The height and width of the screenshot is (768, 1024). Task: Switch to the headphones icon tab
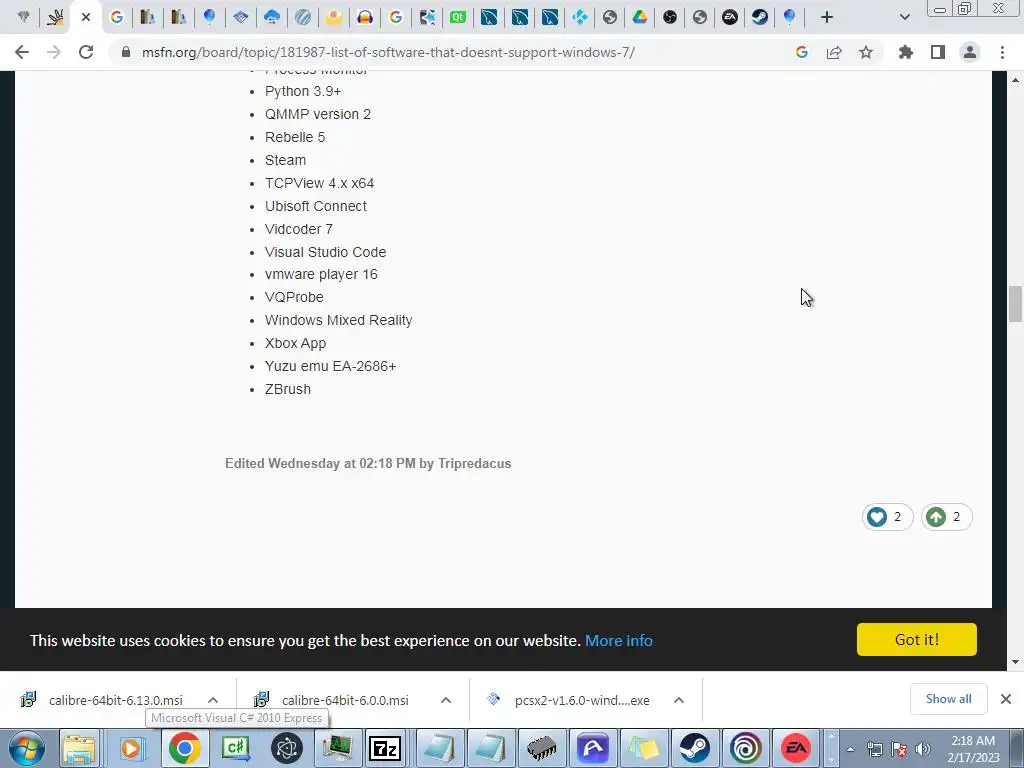pyautogui.click(x=364, y=18)
